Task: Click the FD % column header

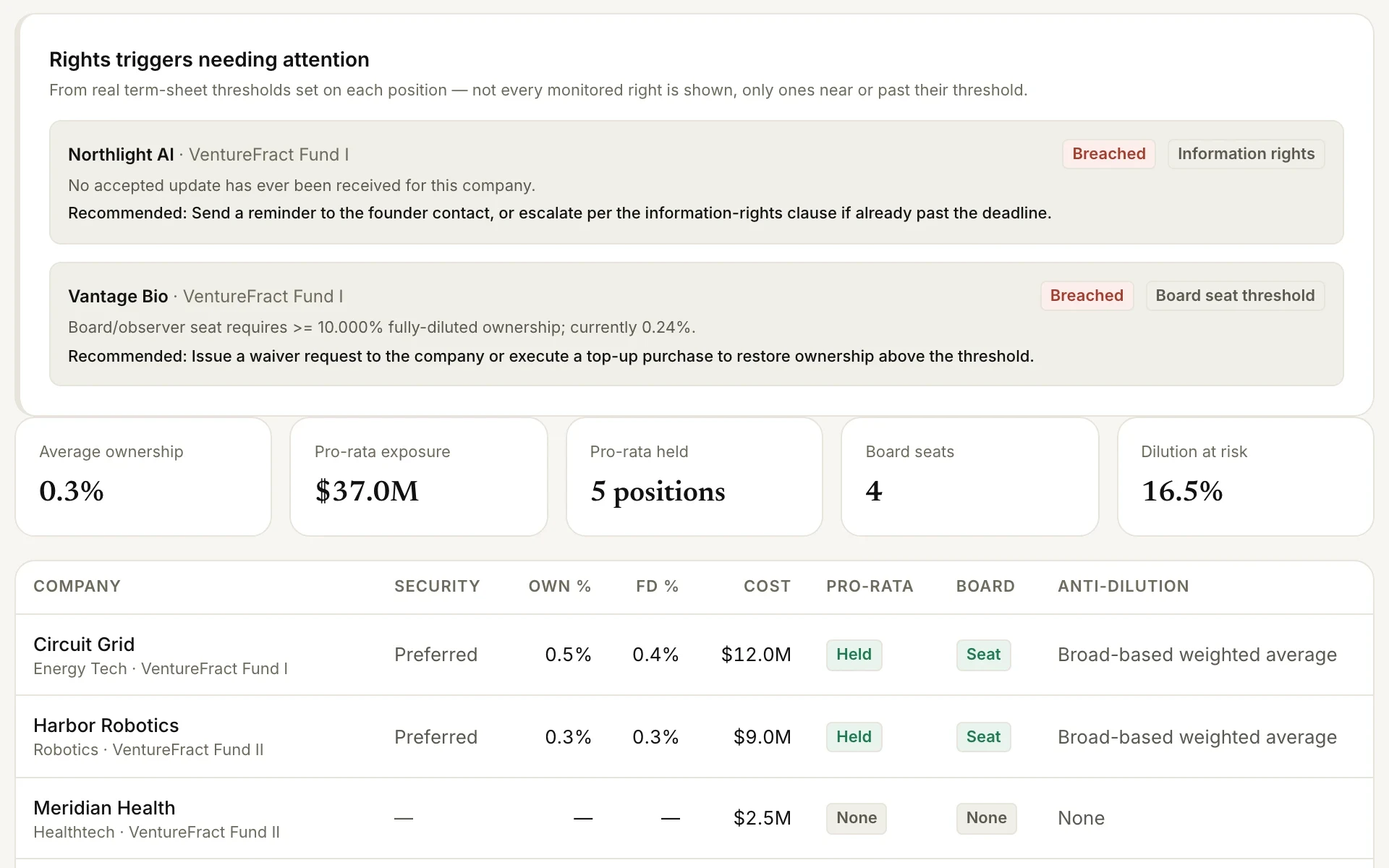Action: (x=658, y=587)
